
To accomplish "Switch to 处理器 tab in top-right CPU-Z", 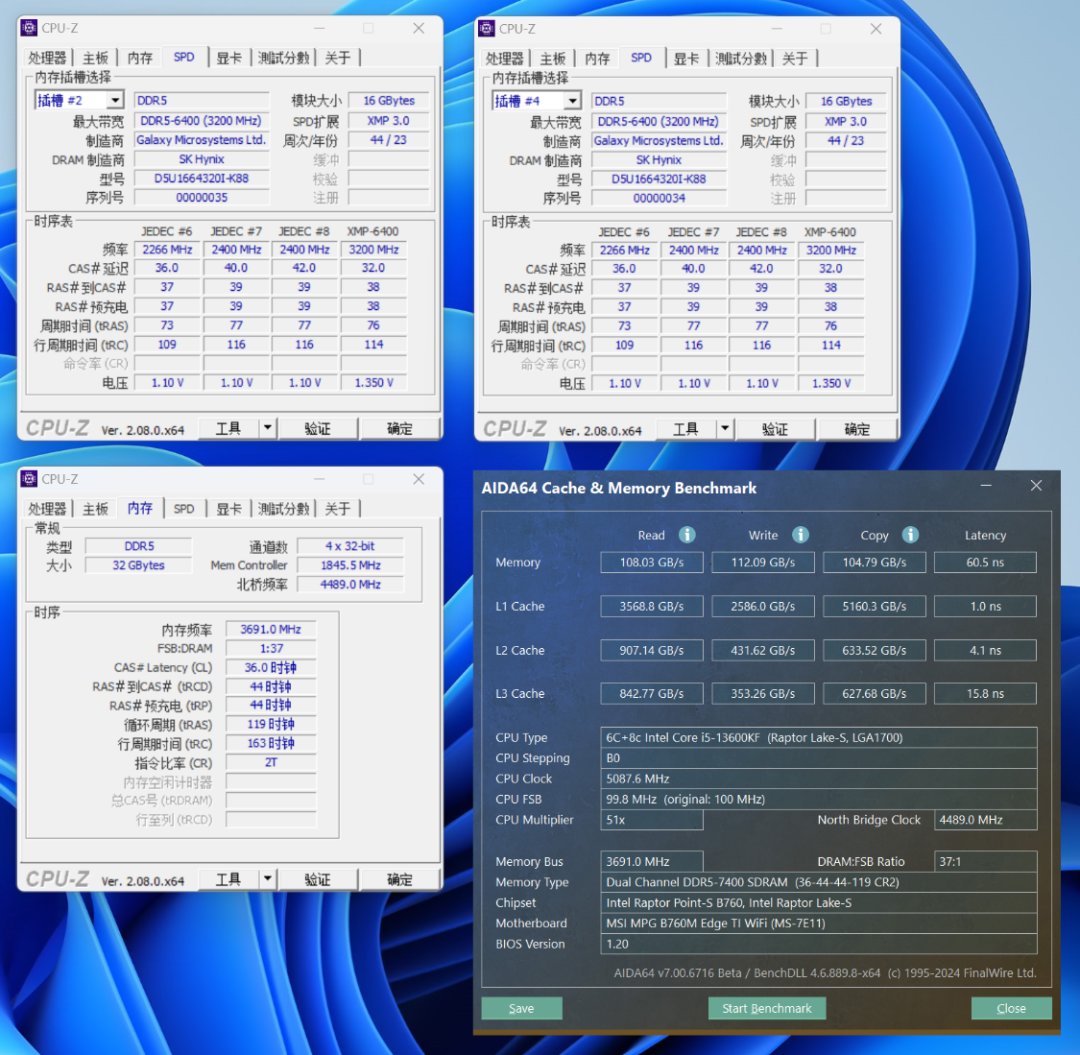I will click(x=505, y=59).
